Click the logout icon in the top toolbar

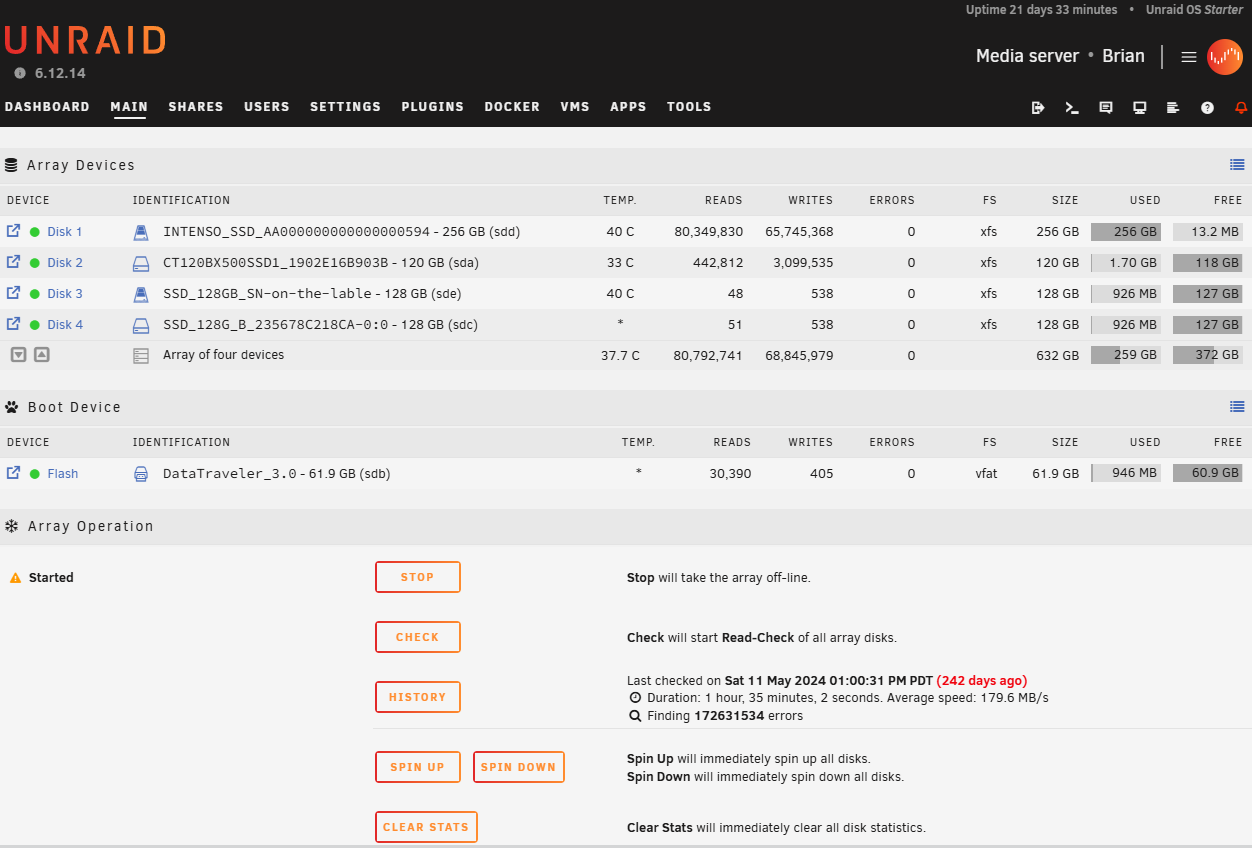pos(1038,107)
